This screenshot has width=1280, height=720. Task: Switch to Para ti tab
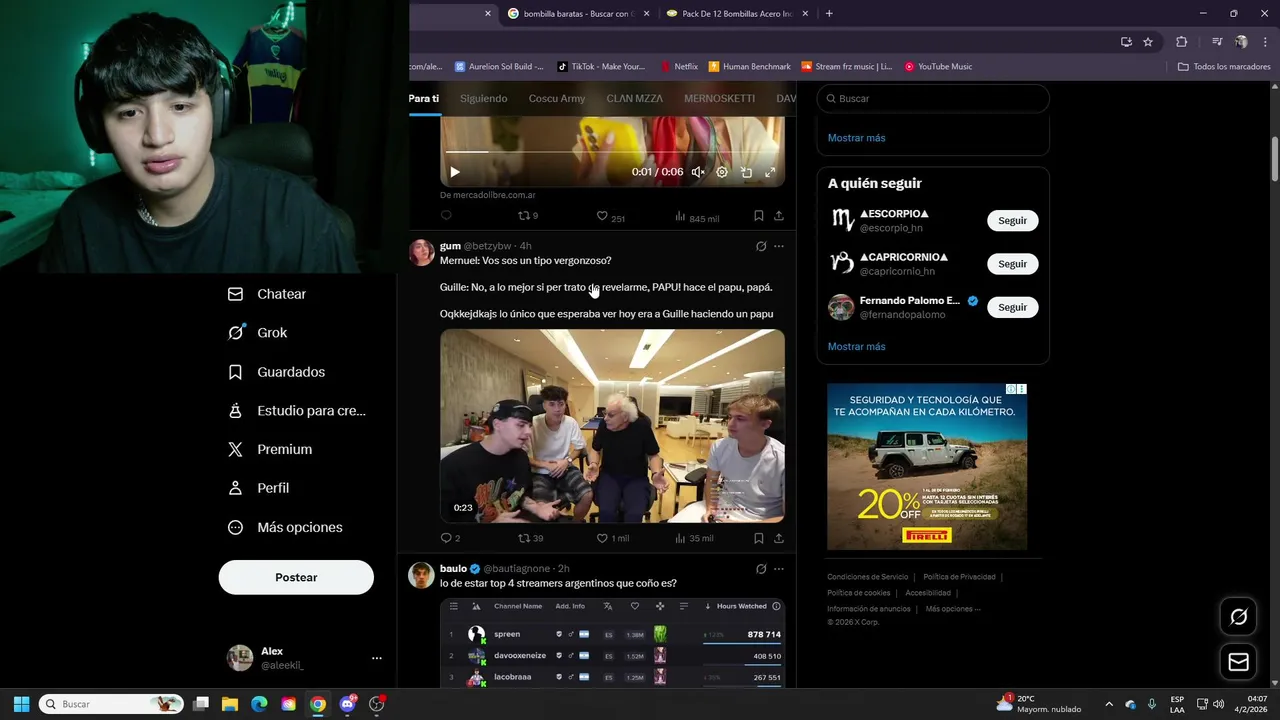tap(424, 99)
